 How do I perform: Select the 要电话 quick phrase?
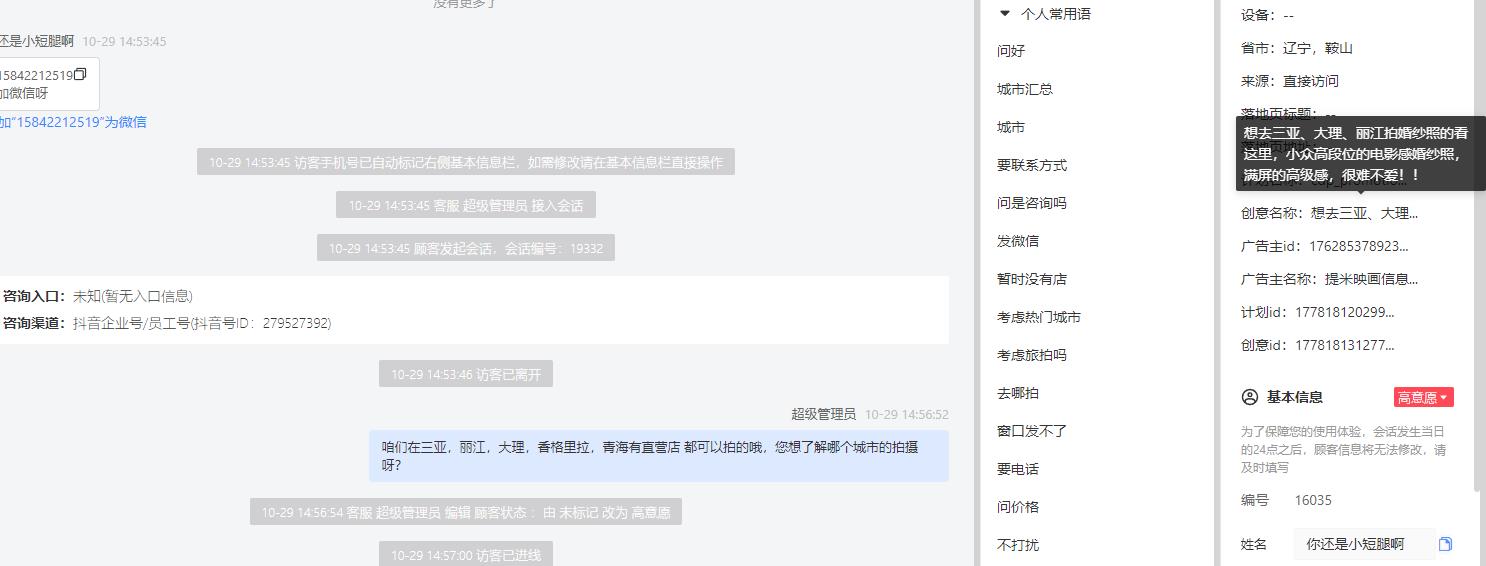(x=1018, y=469)
